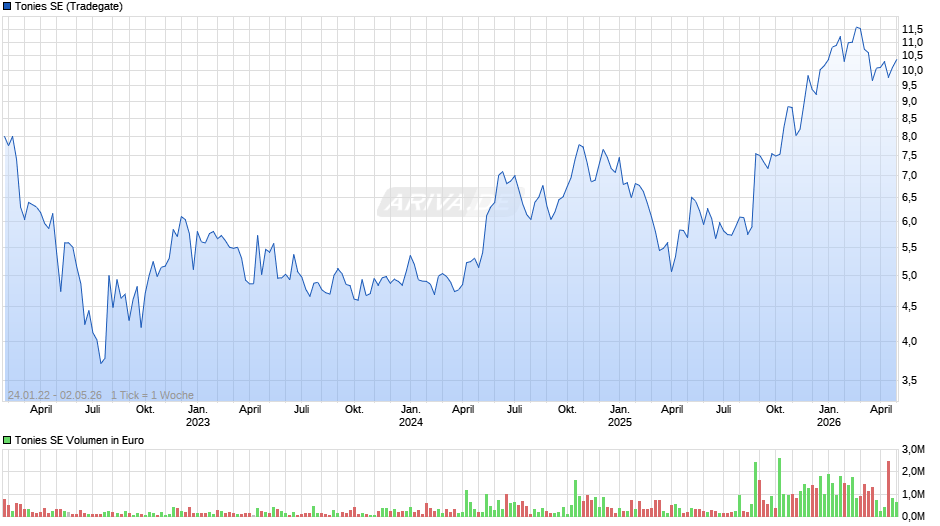940x526 pixels.
Task: Click the tallest green volume bar near Okt. 2025
Action: pyautogui.click(x=779, y=488)
